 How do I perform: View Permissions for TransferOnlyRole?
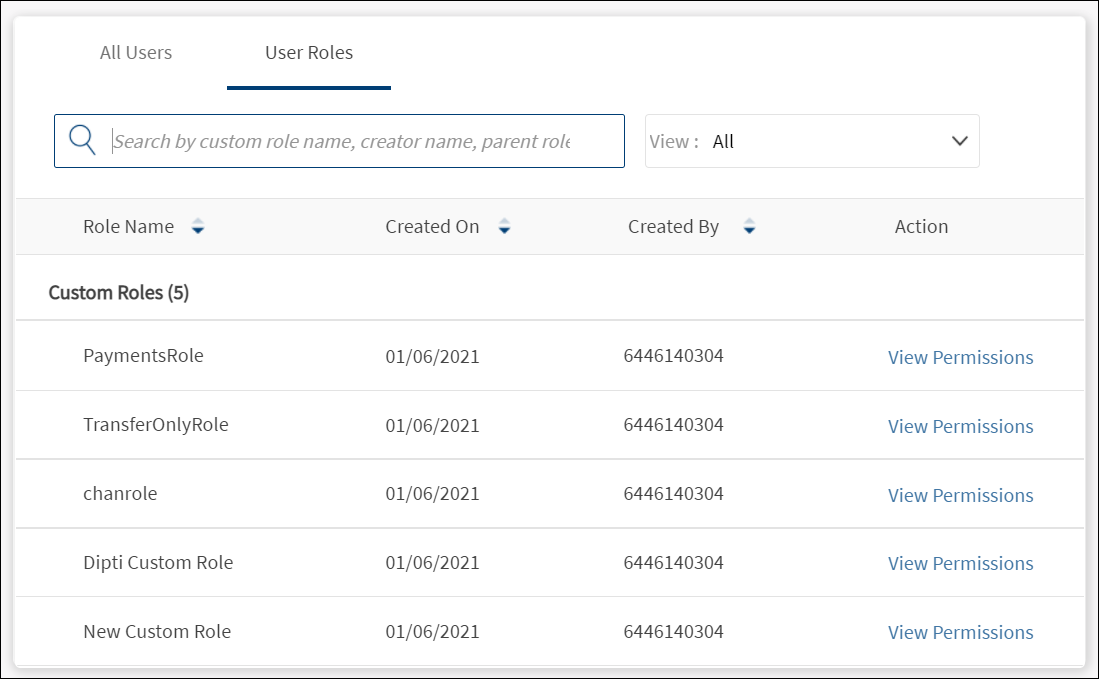(960, 426)
